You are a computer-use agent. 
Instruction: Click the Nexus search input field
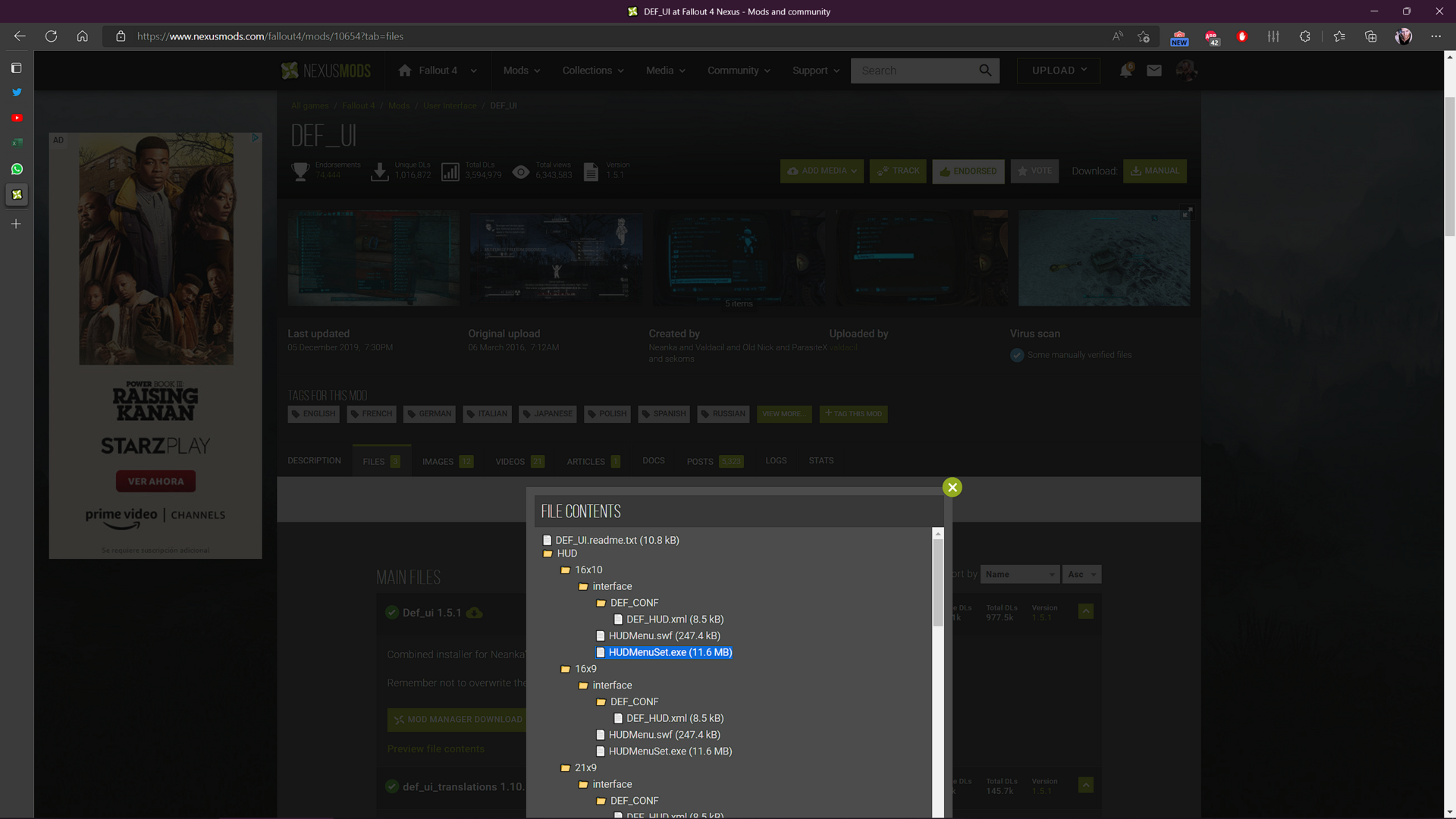914,71
